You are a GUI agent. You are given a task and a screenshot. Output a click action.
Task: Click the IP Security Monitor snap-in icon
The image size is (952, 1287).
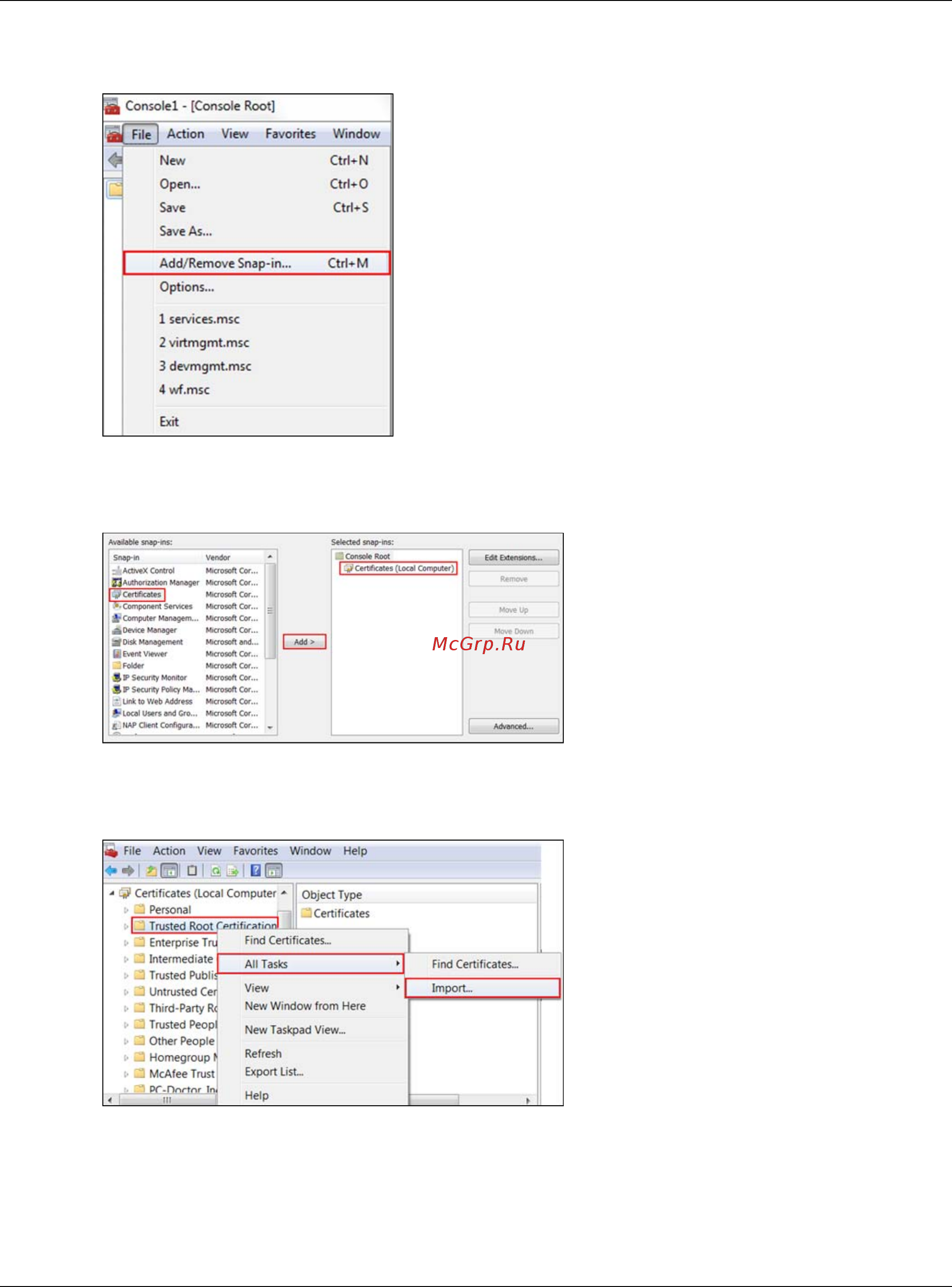(x=117, y=678)
